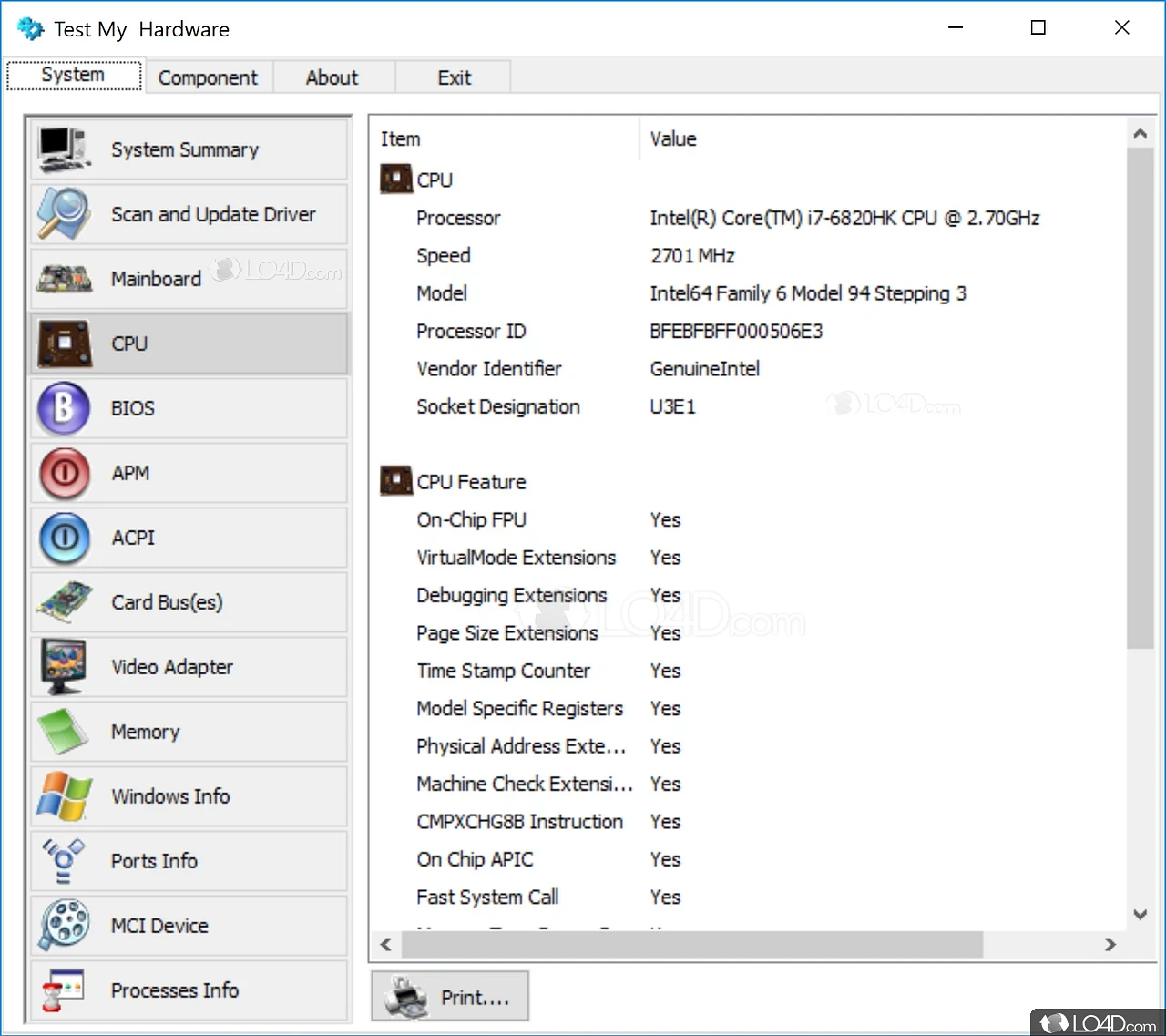The image size is (1166, 1036).
Task: Click the Memory green chip icon
Action: pyautogui.click(x=64, y=732)
